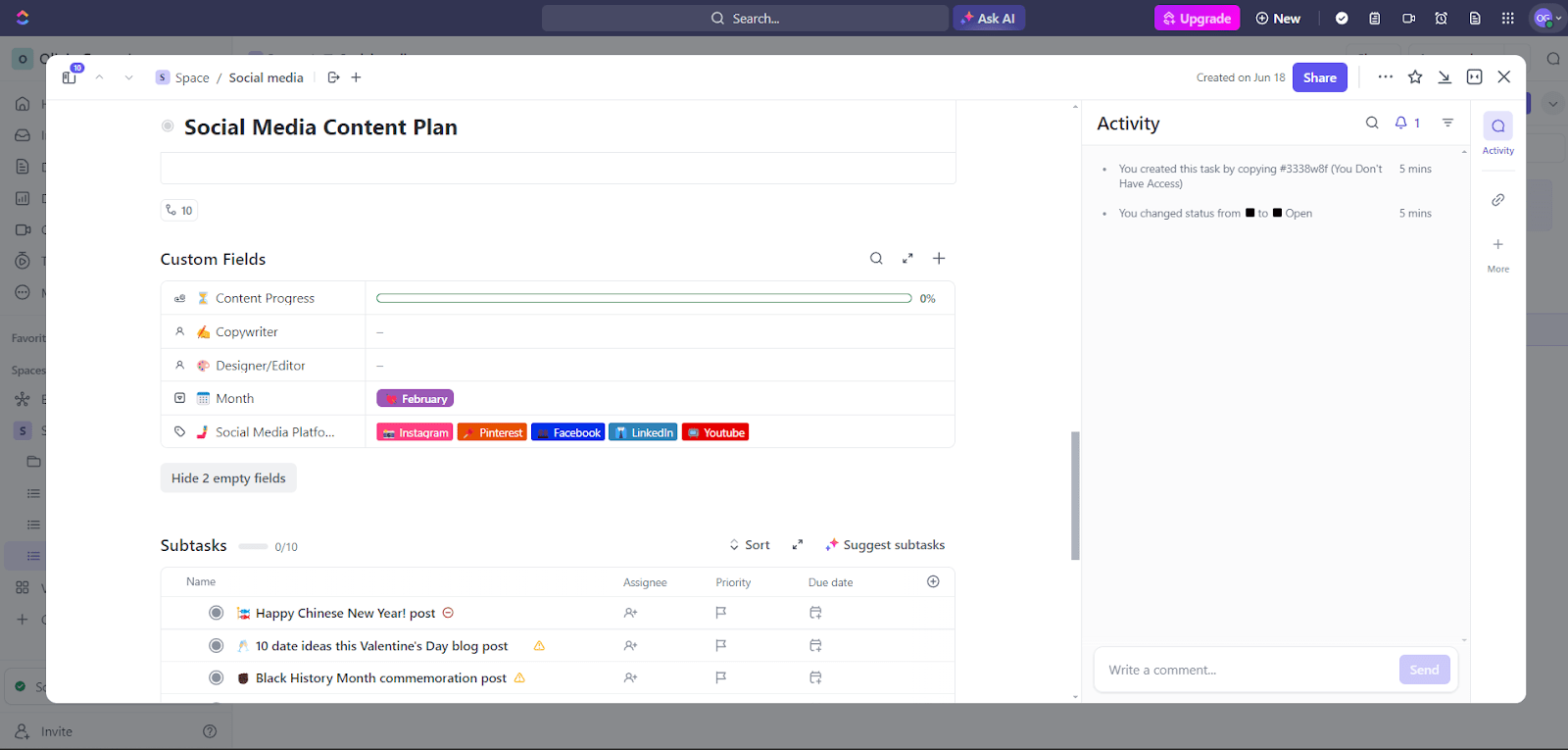The height and width of the screenshot is (750, 1568).
Task: Click the blocked icon on Chinese New Year post
Action: (x=448, y=613)
